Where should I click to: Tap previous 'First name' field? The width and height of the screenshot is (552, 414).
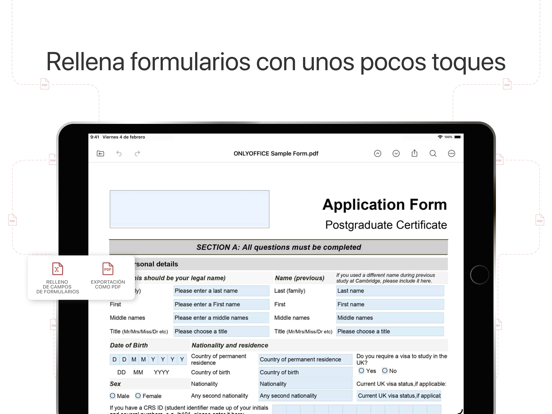tap(390, 304)
